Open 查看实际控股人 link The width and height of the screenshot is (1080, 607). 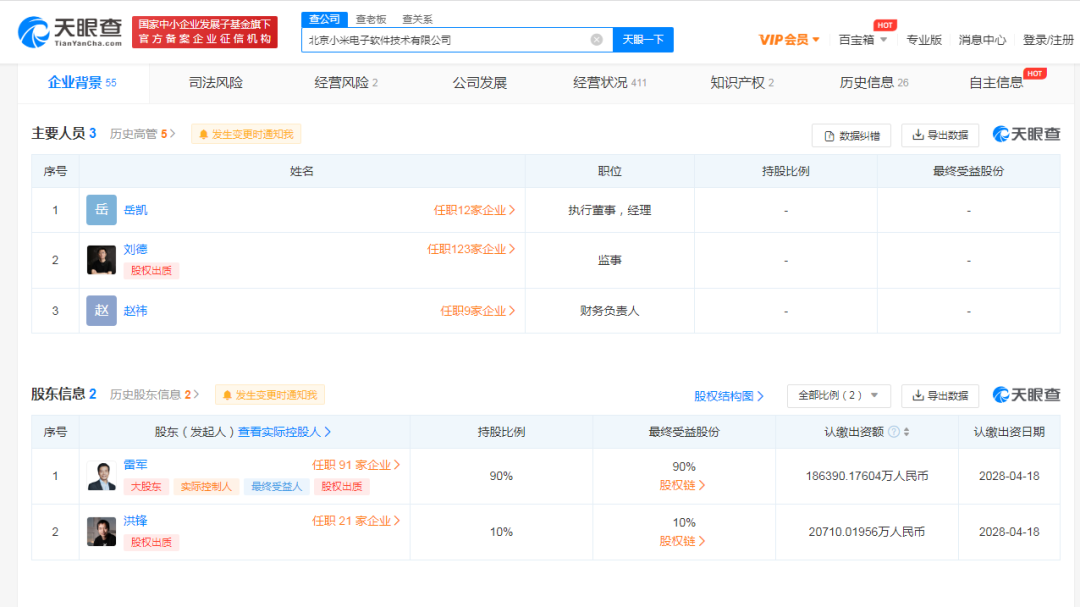(284, 432)
